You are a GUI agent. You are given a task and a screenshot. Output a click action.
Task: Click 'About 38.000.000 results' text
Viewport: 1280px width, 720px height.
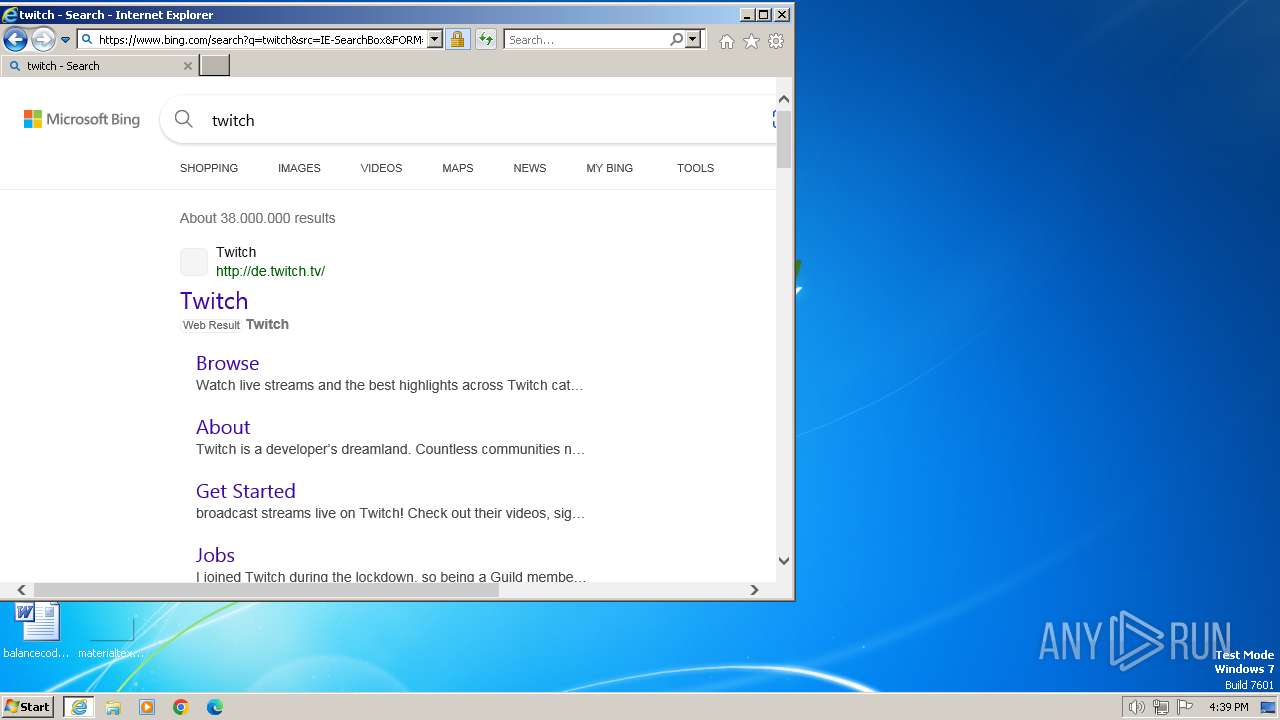[258, 218]
